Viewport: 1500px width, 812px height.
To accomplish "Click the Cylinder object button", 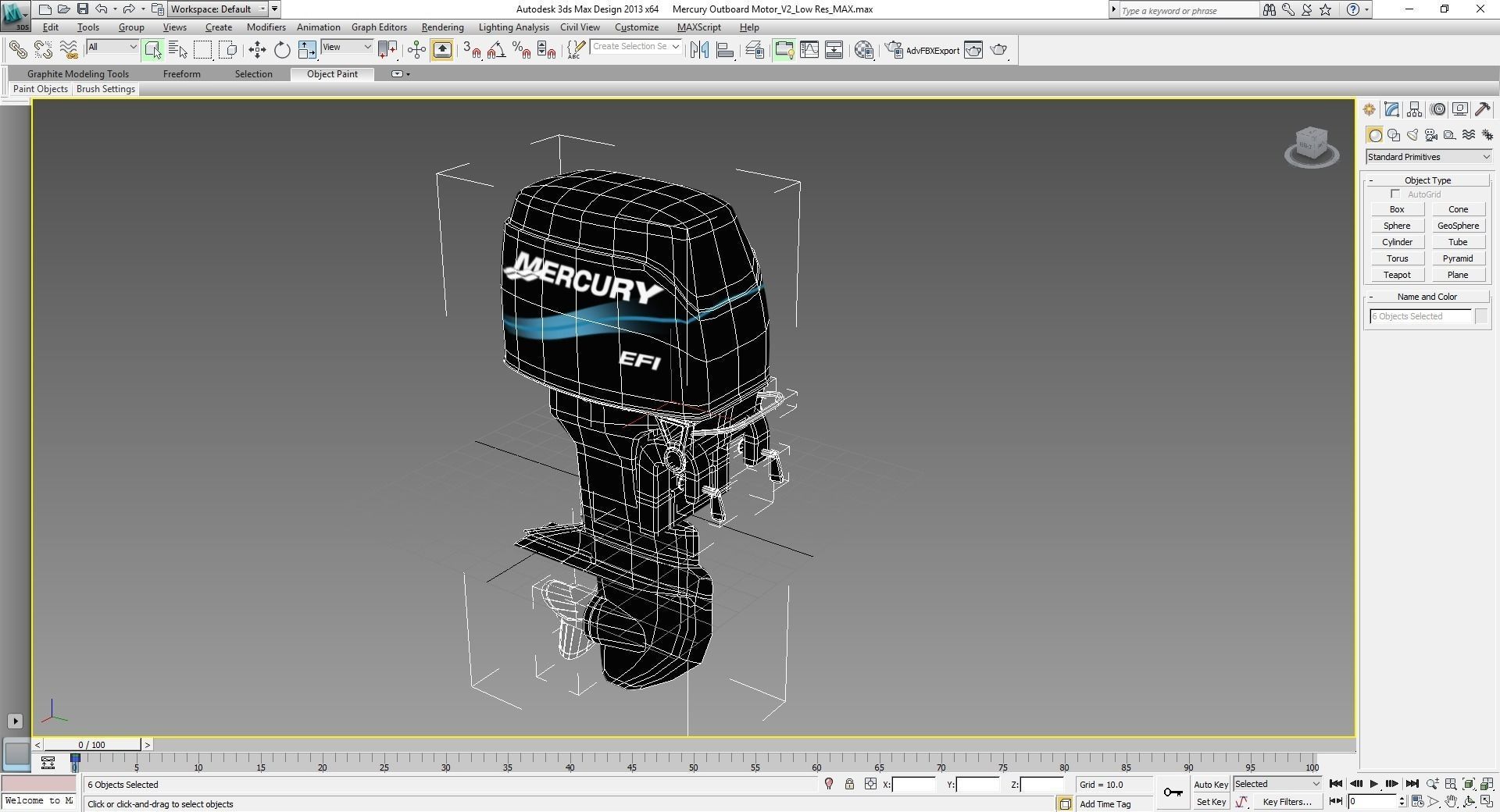I will (x=1397, y=242).
